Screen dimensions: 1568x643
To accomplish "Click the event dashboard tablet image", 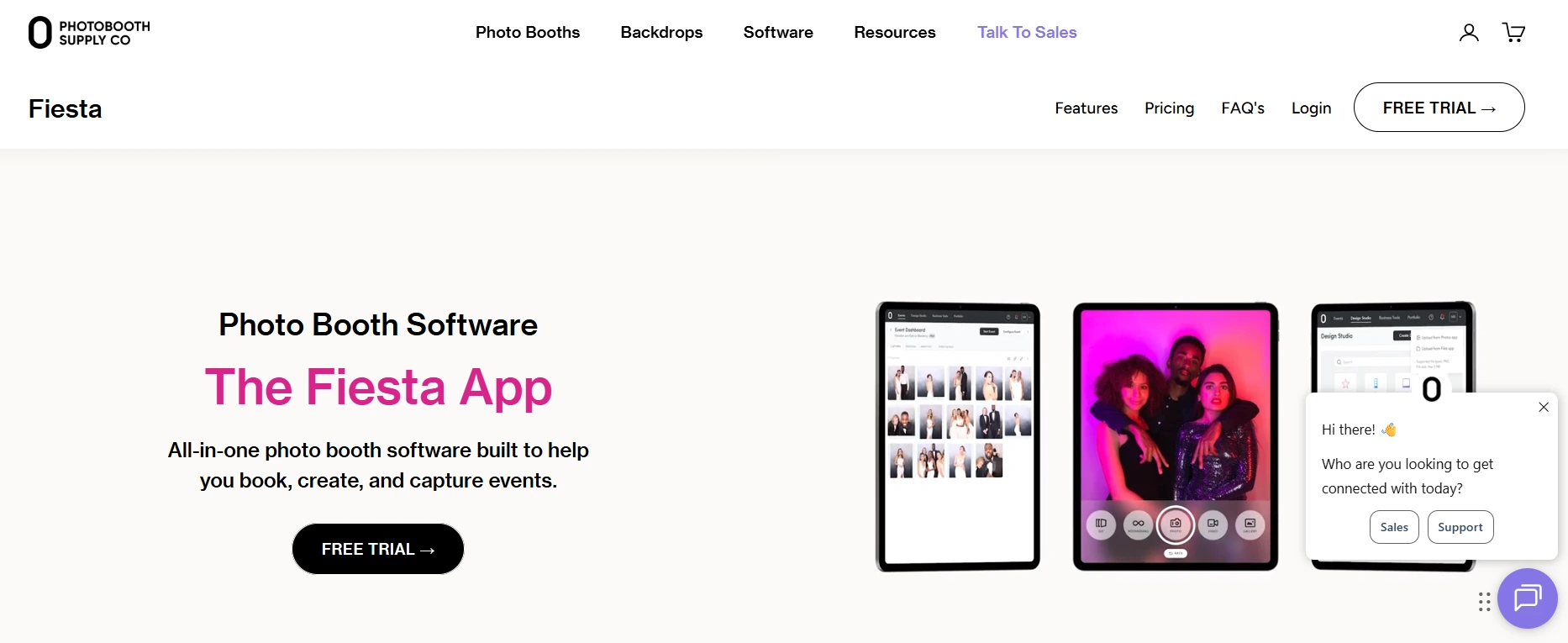I will tap(958, 437).
